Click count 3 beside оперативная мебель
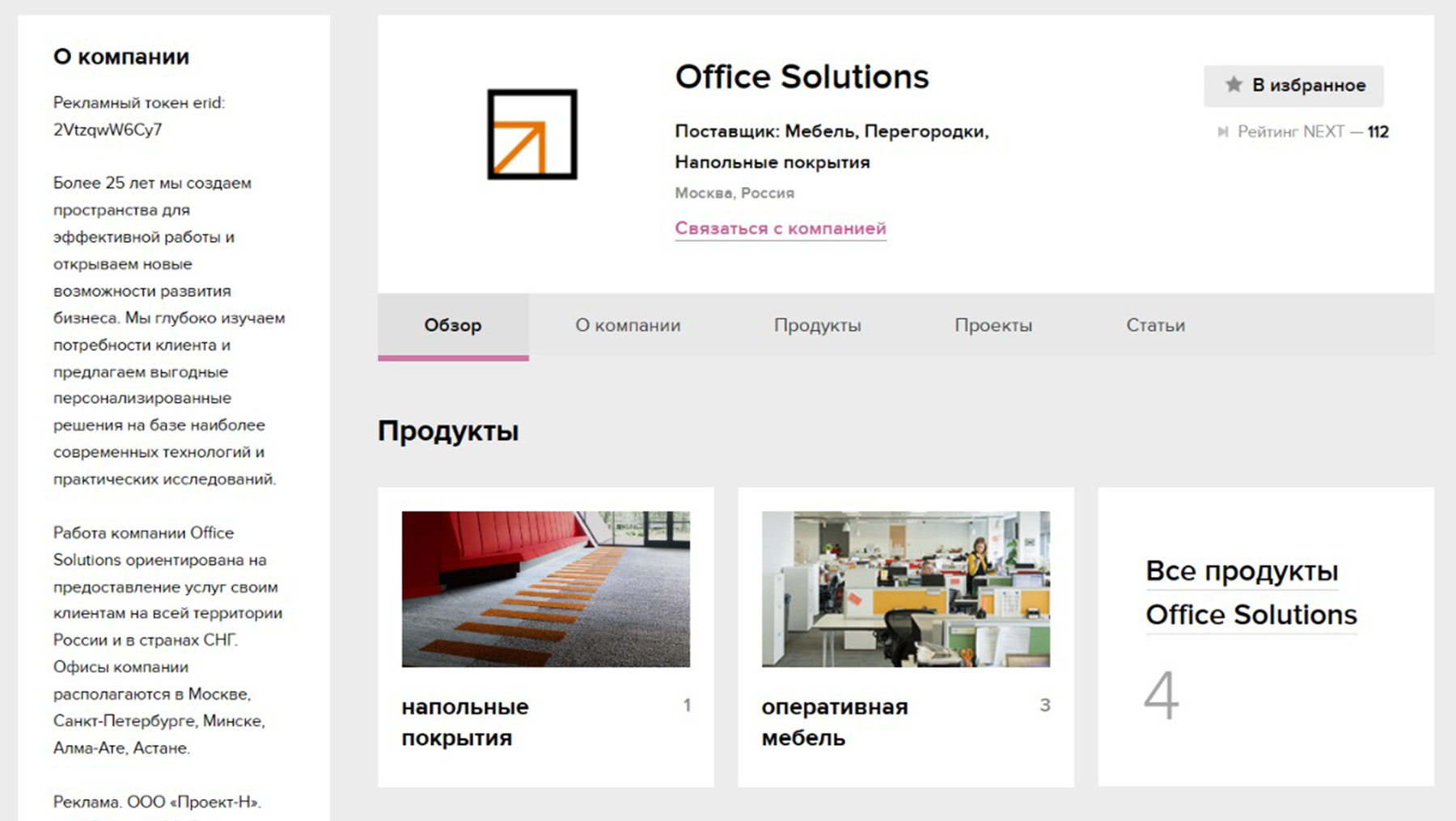 click(x=1045, y=705)
